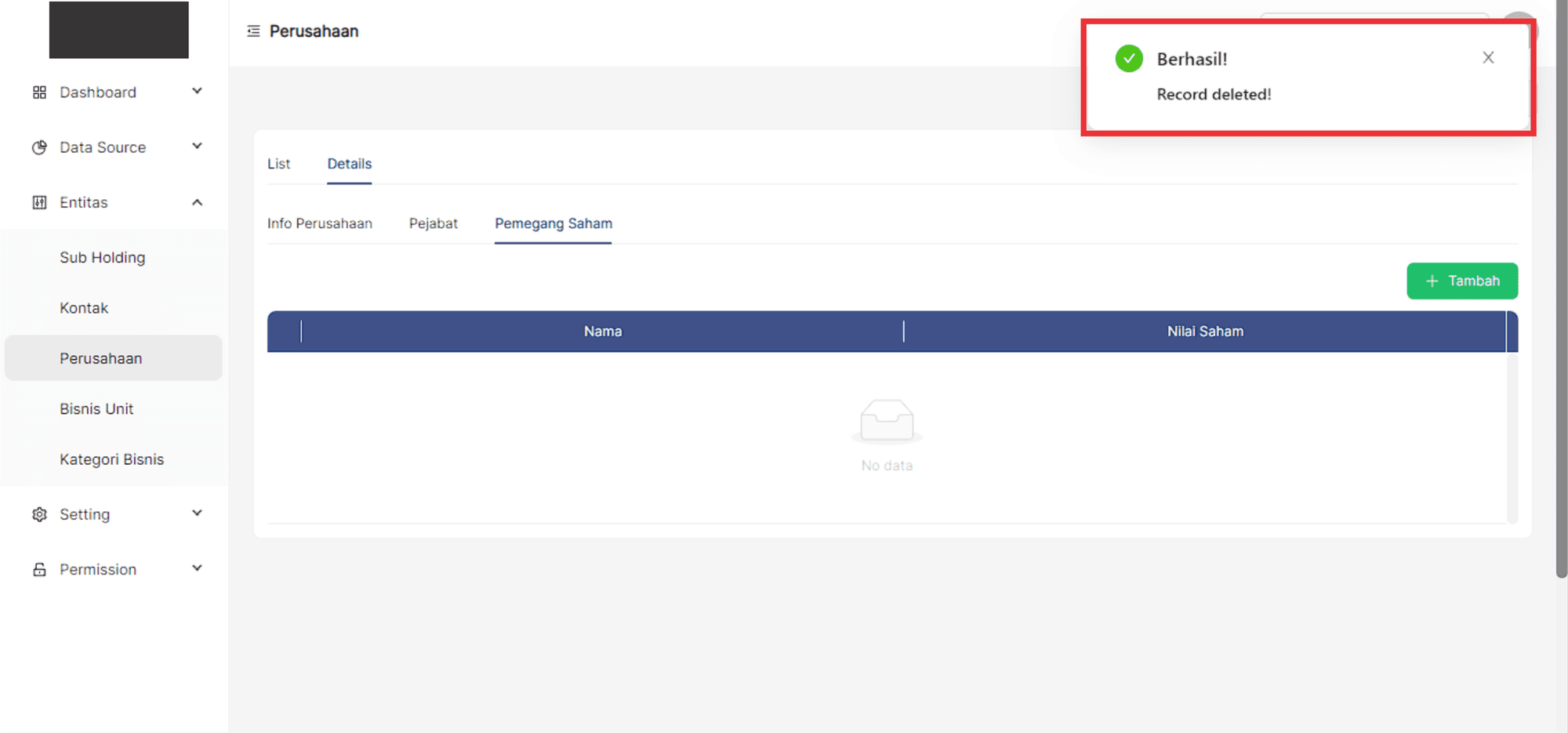Expand the Dashboard menu chevron
Image resolution: width=1568 pixels, height=733 pixels.
[x=197, y=92]
